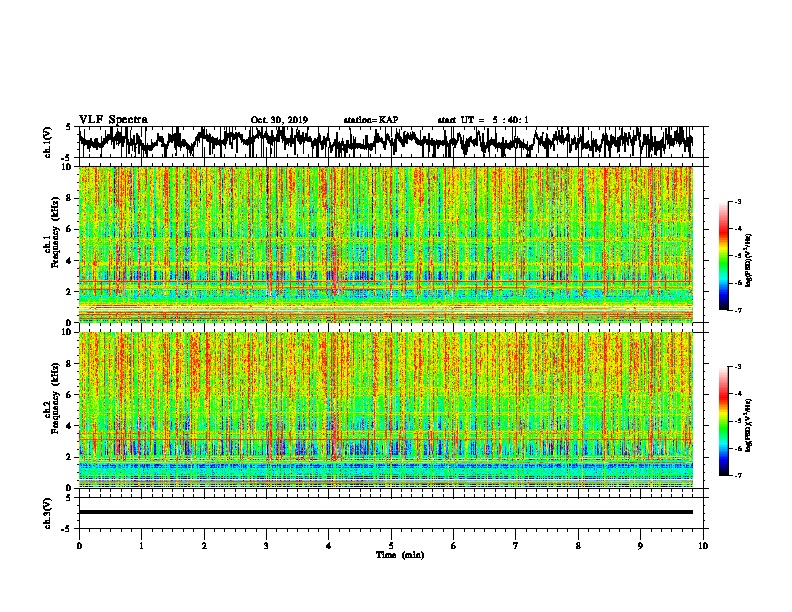
Task: Click the 'VLF Spectra' plot title
Action: coord(113,120)
